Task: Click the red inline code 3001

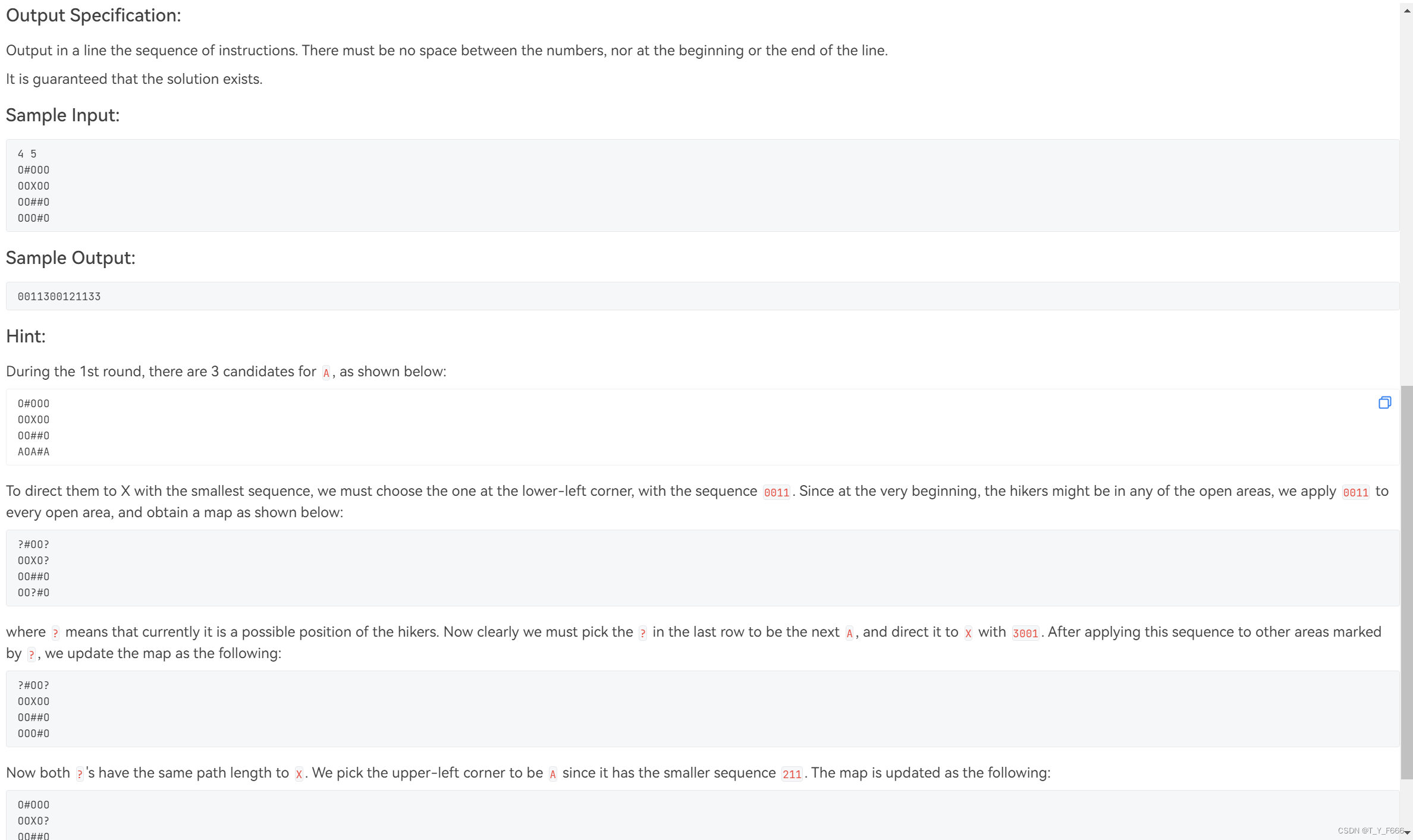Action: click(1025, 634)
